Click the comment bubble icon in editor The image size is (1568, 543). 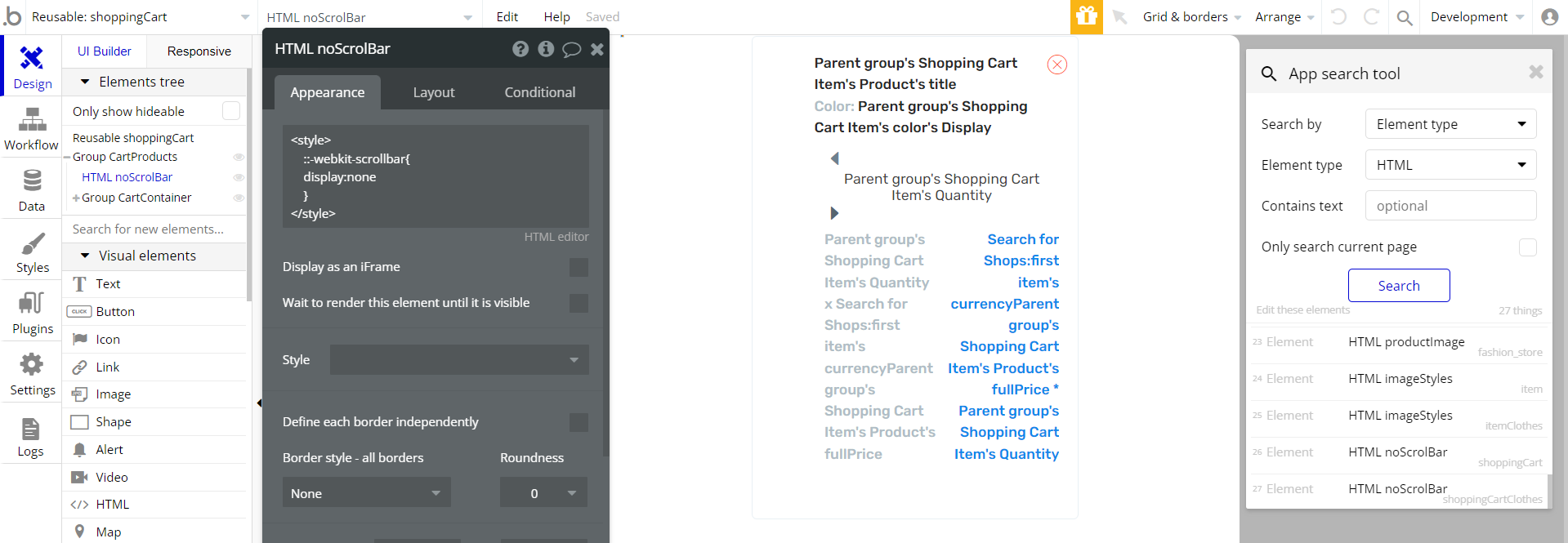(x=571, y=49)
